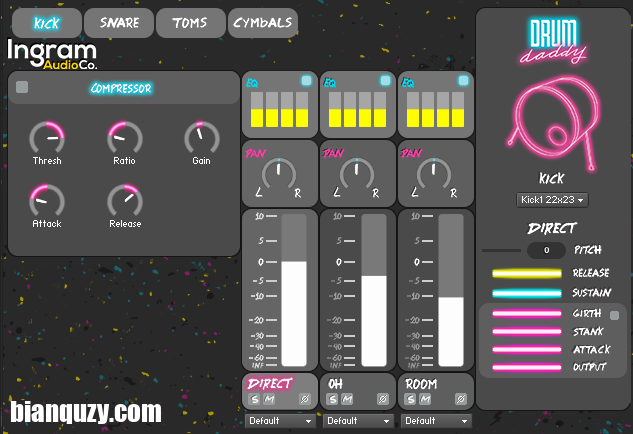Solo the Direct channel
This screenshot has height=434, width=633.
point(254,399)
